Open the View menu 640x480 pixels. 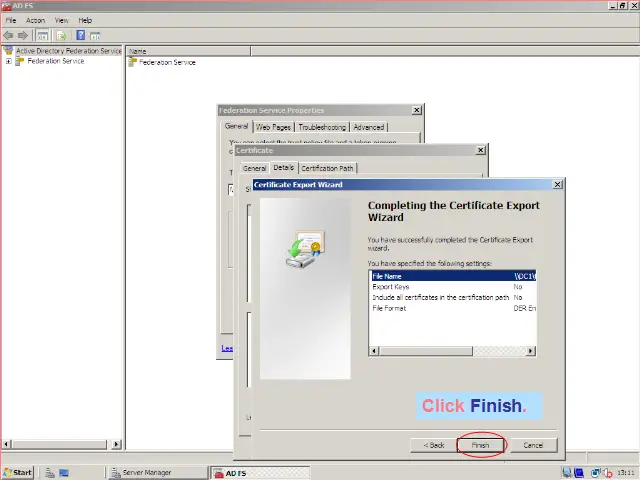[61, 20]
